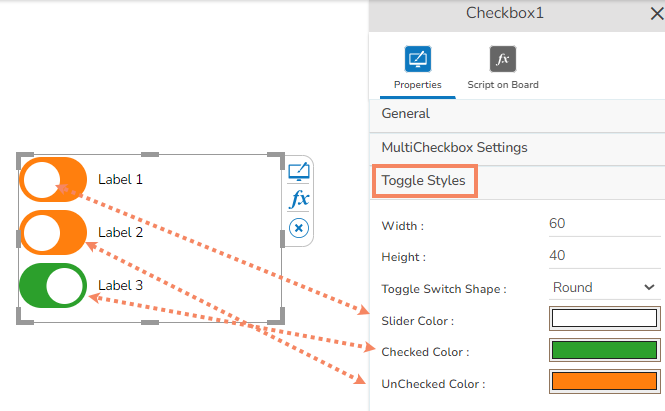The width and height of the screenshot is (665, 411).
Task: Open the Properties tab icon
Action: (418, 59)
